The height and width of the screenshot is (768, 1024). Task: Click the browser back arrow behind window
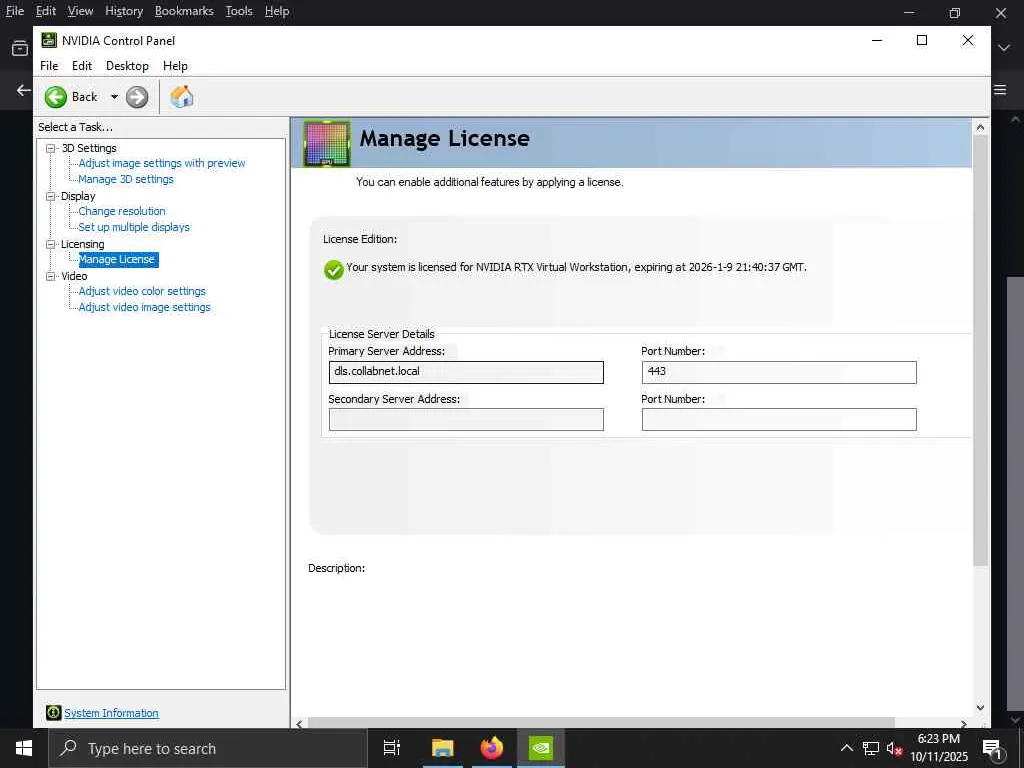pos(24,90)
